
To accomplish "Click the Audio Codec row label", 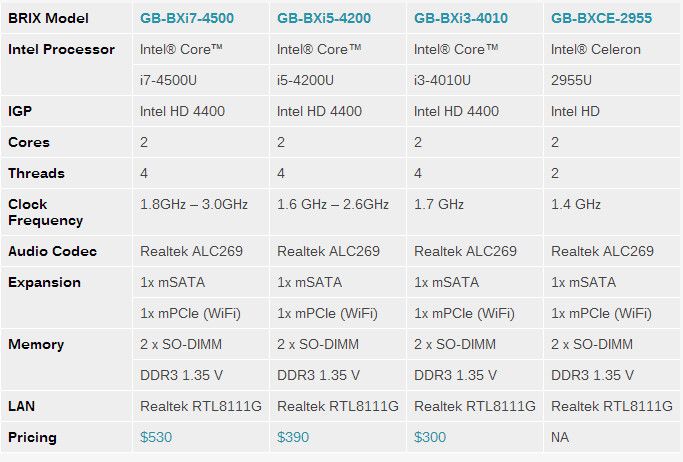I will click(52, 251).
